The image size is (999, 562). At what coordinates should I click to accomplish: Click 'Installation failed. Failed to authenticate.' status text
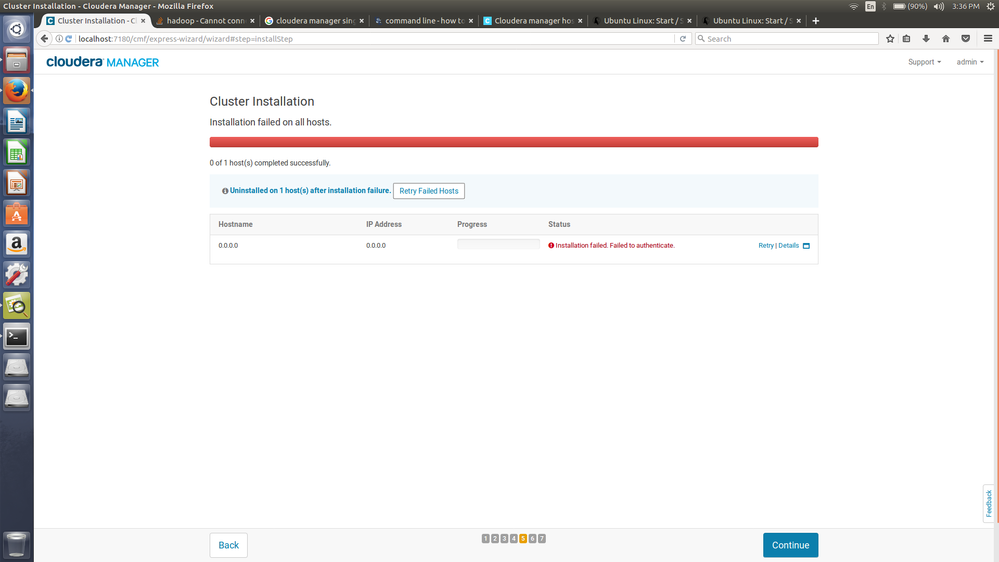615,245
